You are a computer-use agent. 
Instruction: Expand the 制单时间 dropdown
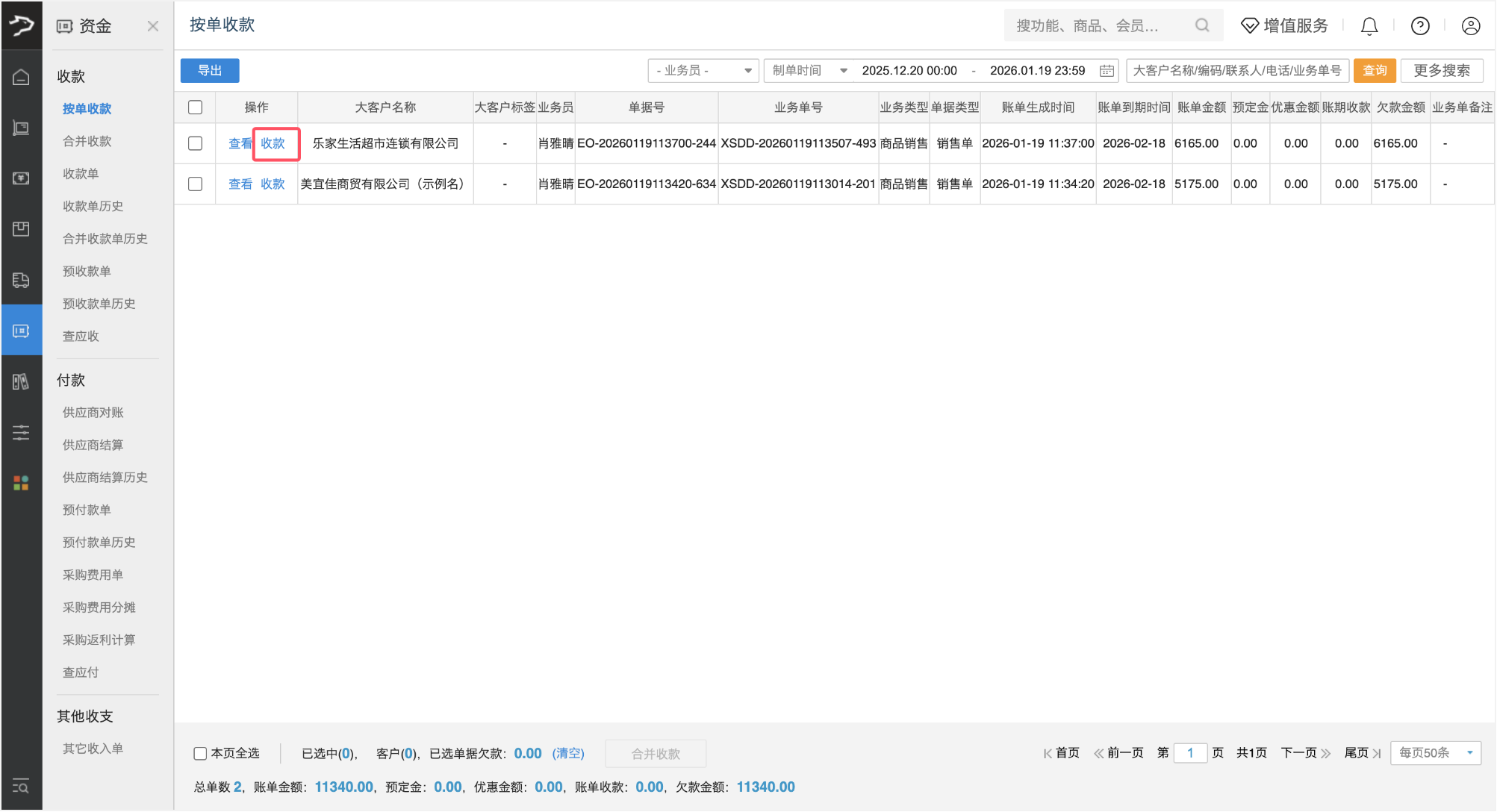tap(809, 71)
